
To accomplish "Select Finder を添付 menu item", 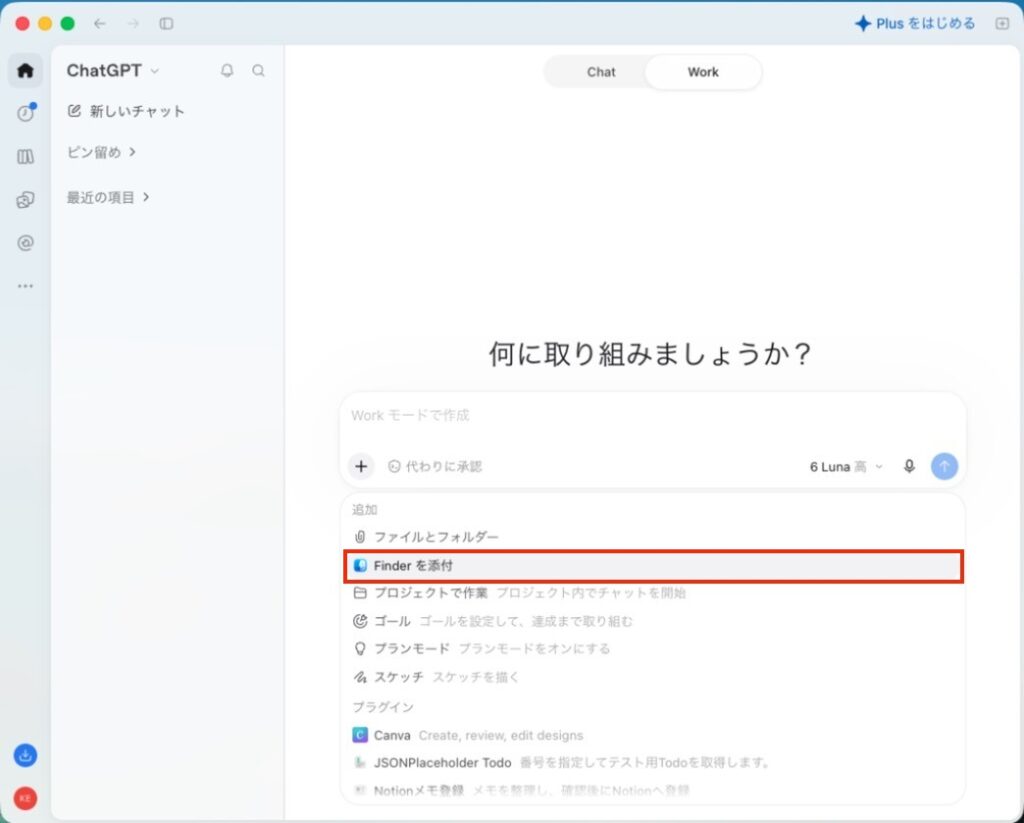I will tap(653, 566).
